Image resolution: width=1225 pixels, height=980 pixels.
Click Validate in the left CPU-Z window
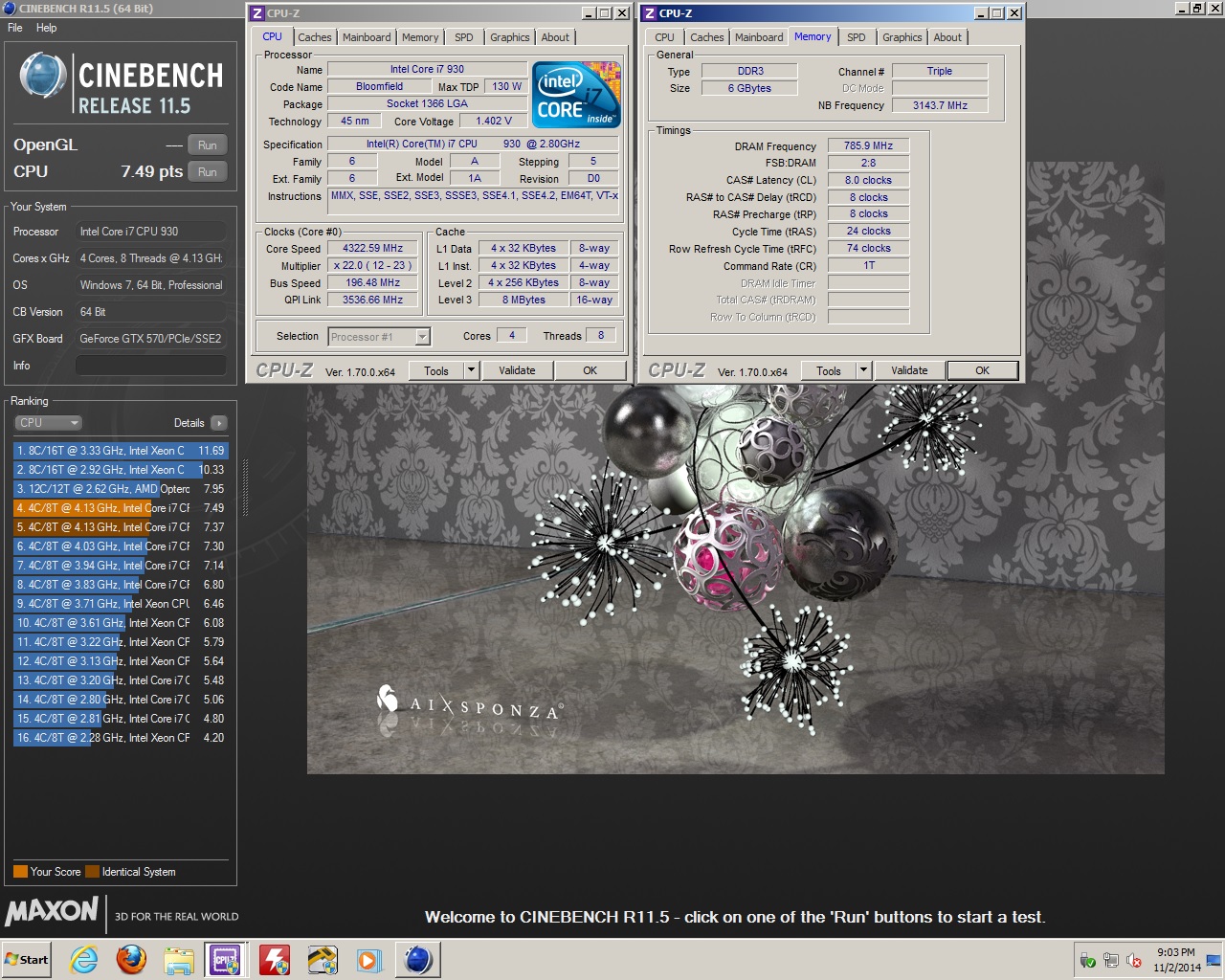517,370
